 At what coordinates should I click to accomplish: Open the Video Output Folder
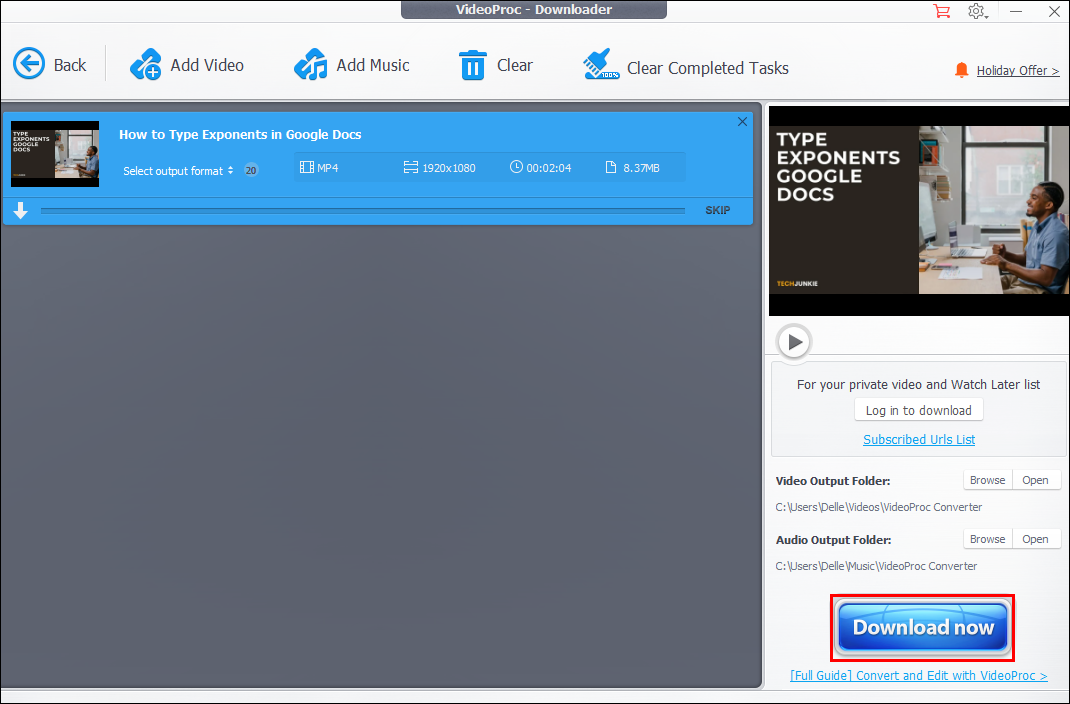pos(1035,480)
